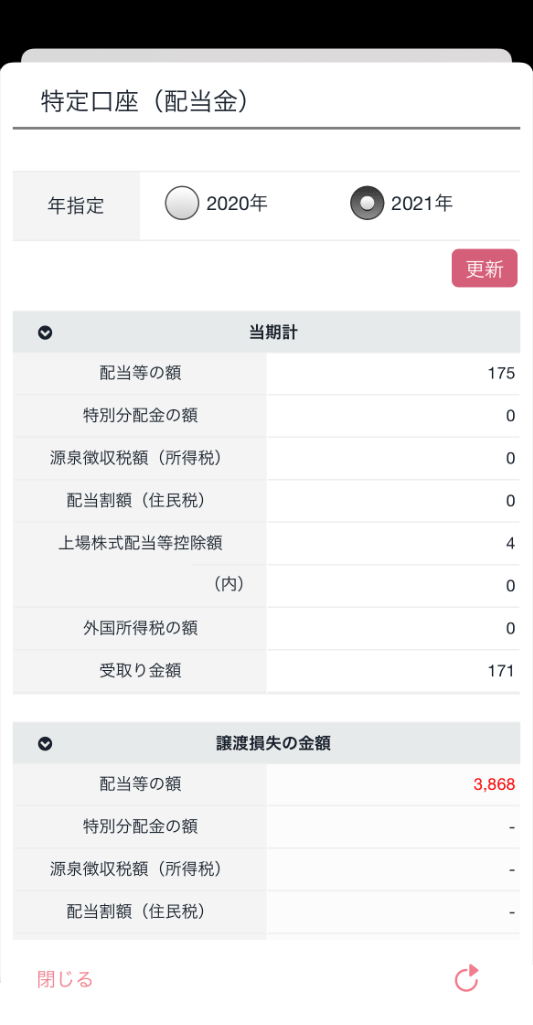The image size is (533, 1025).
Task: Click the pink 更新 button
Action: (x=485, y=268)
